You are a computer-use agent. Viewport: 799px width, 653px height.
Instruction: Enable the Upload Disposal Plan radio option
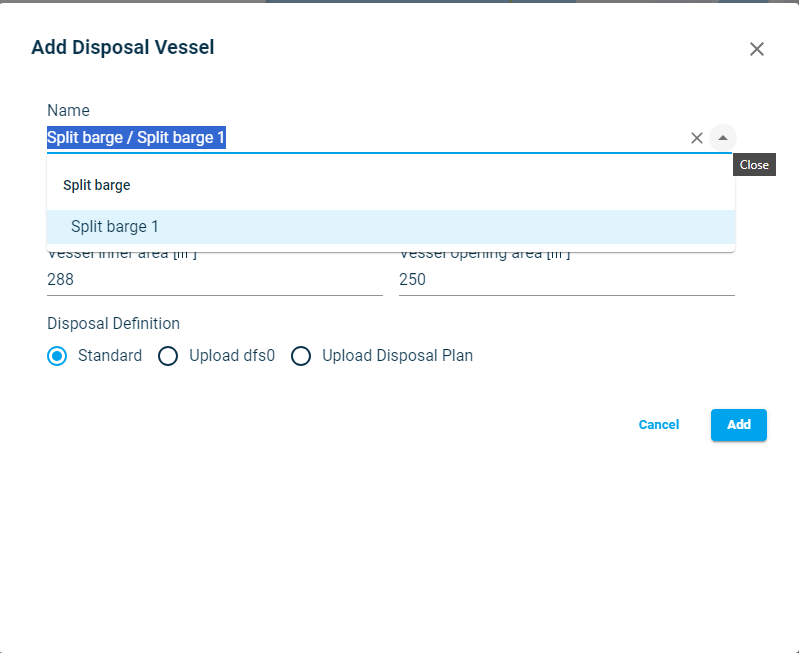[301, 356]
